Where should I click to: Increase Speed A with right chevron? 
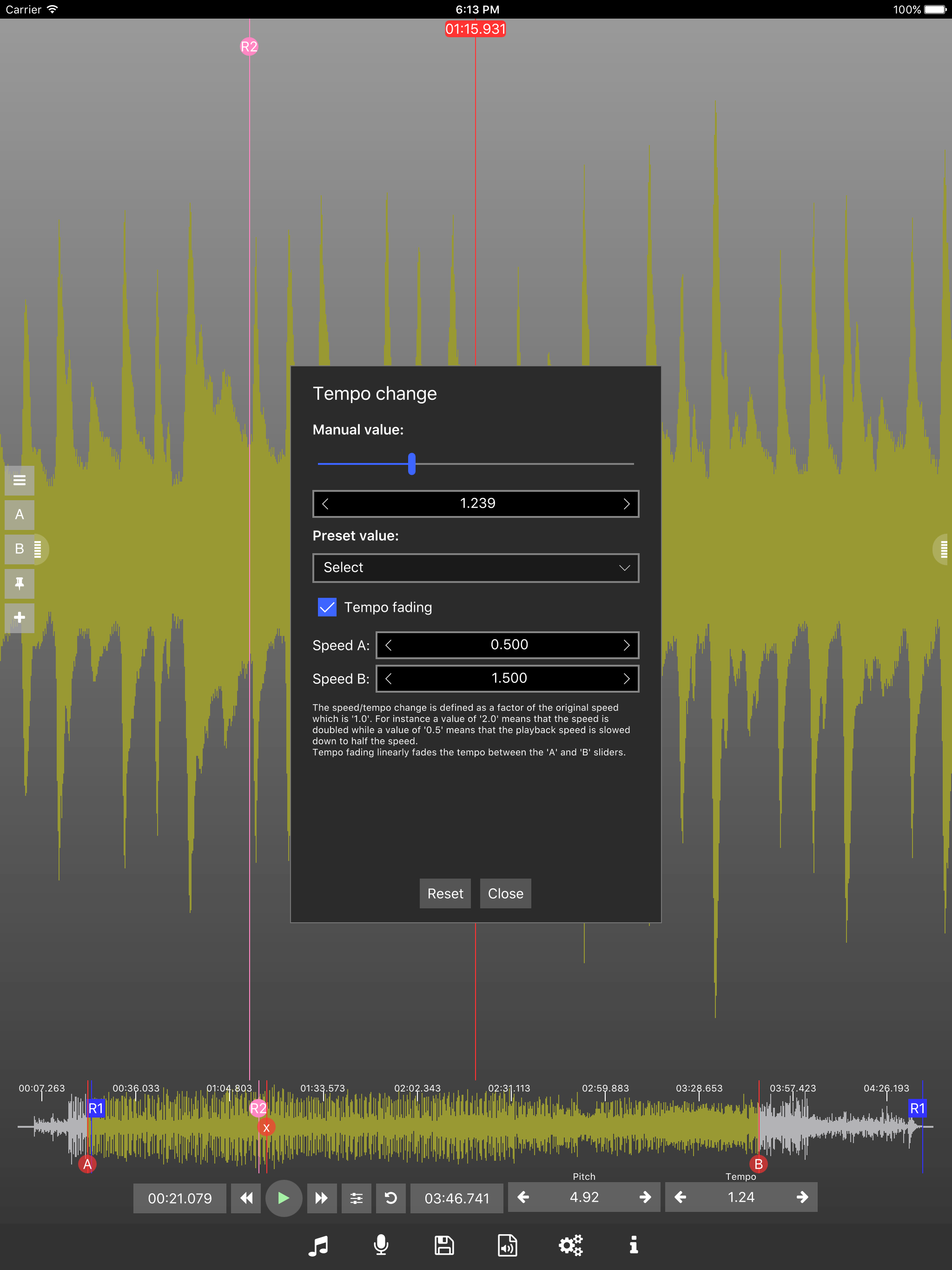[627, 645]
